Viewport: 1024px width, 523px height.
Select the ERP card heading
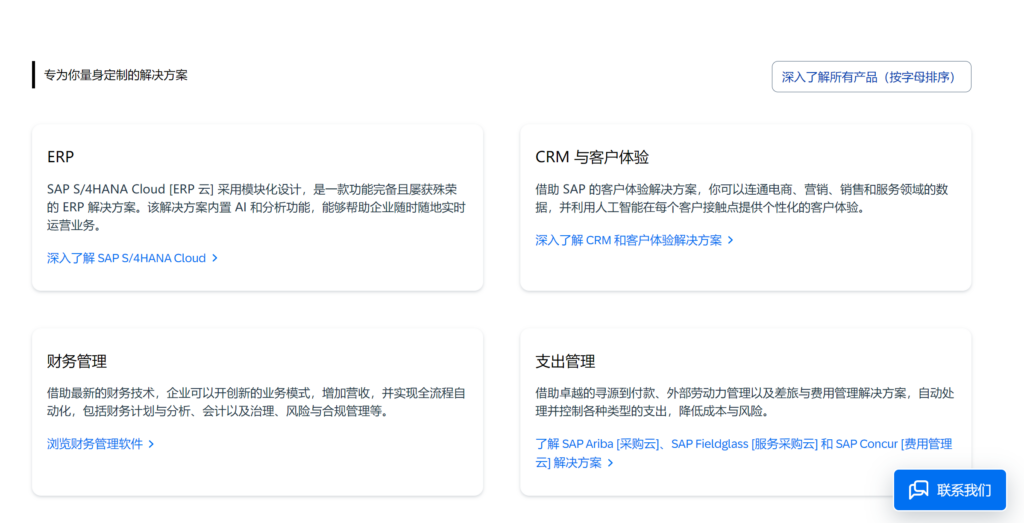[61, 157]
